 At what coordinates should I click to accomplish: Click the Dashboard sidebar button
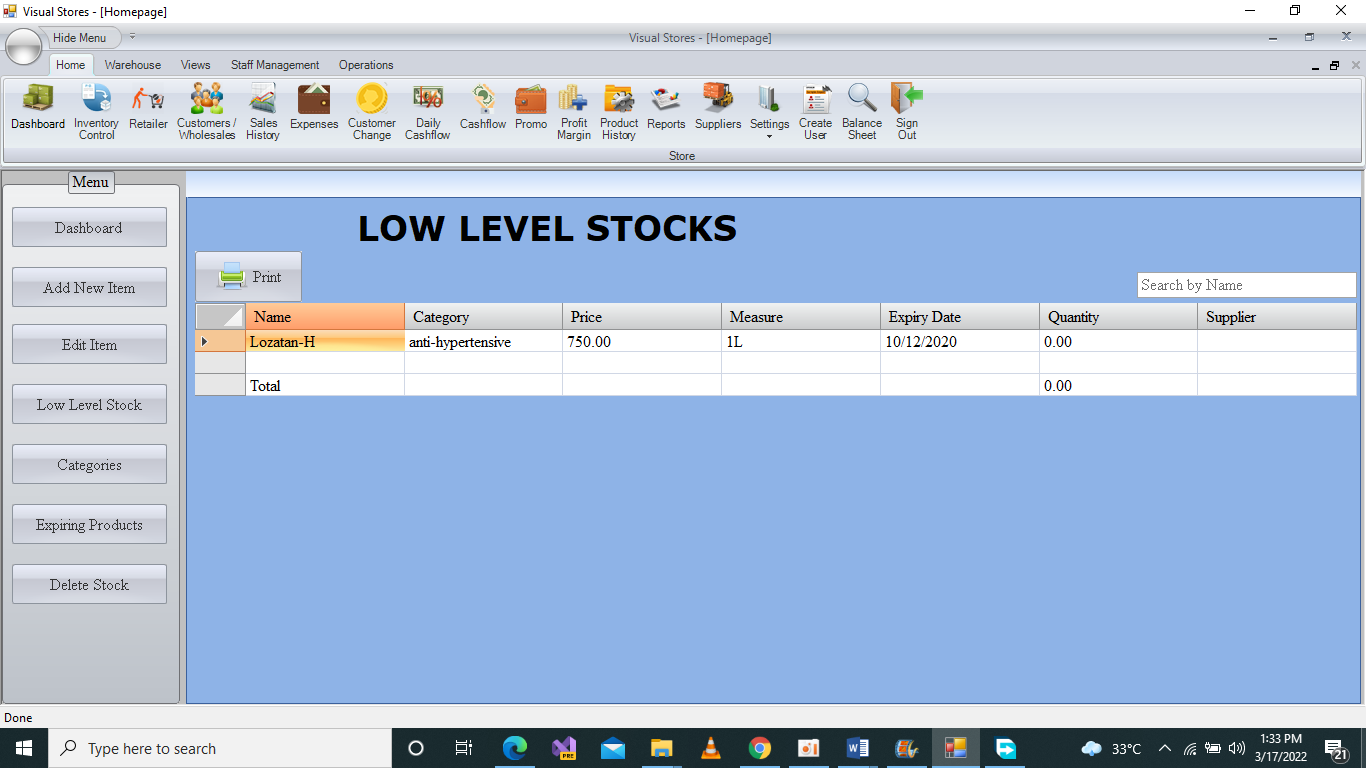(89, 227)
